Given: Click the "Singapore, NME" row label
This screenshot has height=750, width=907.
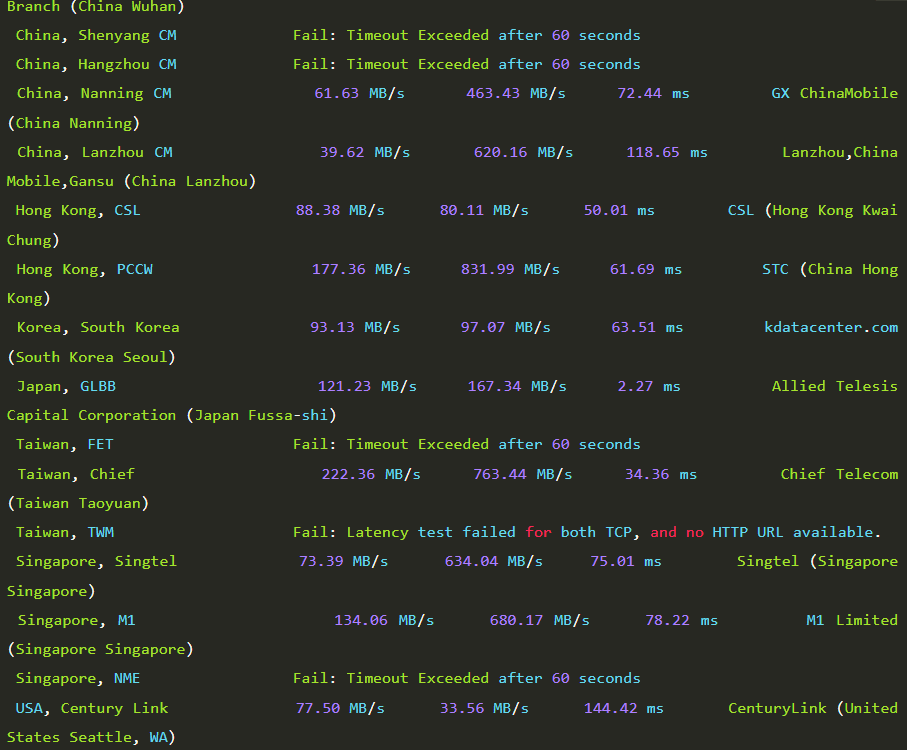Looking at the screenshot, I should coord(78,678).
